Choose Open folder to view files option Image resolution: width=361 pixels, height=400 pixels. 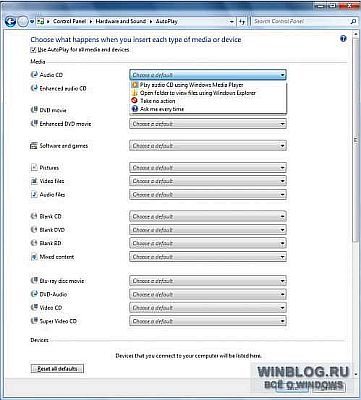tap(208, 93)
